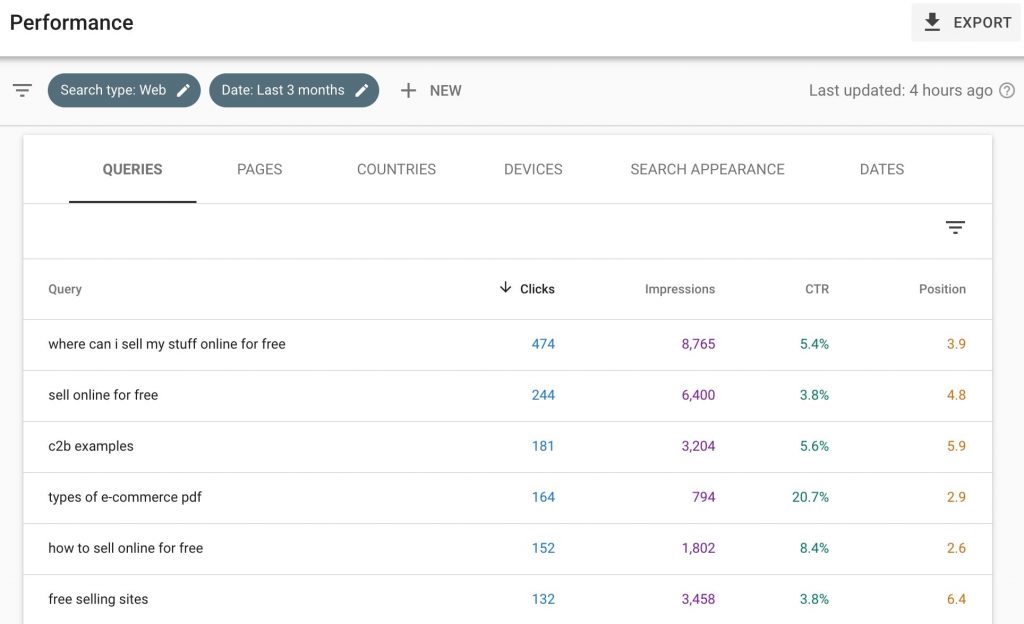This screenshot has height=624, width=1024.
Task: Sort results by Impressions column
Action: [x=679, y=288]
